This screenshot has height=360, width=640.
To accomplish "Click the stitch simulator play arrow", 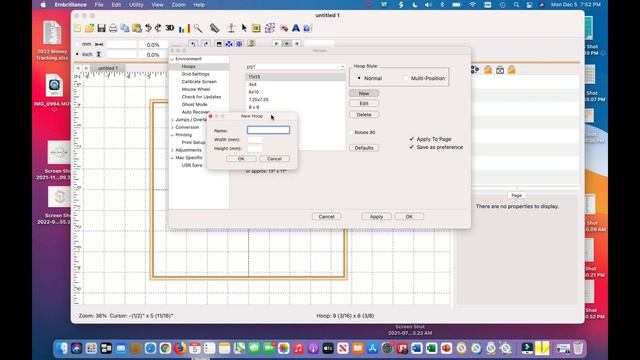I will click(276, 44).
